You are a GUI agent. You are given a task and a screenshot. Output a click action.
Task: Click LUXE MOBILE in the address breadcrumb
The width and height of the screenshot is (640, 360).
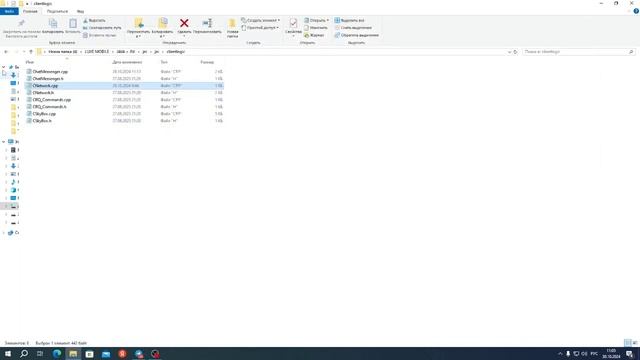tap(97, 52)
